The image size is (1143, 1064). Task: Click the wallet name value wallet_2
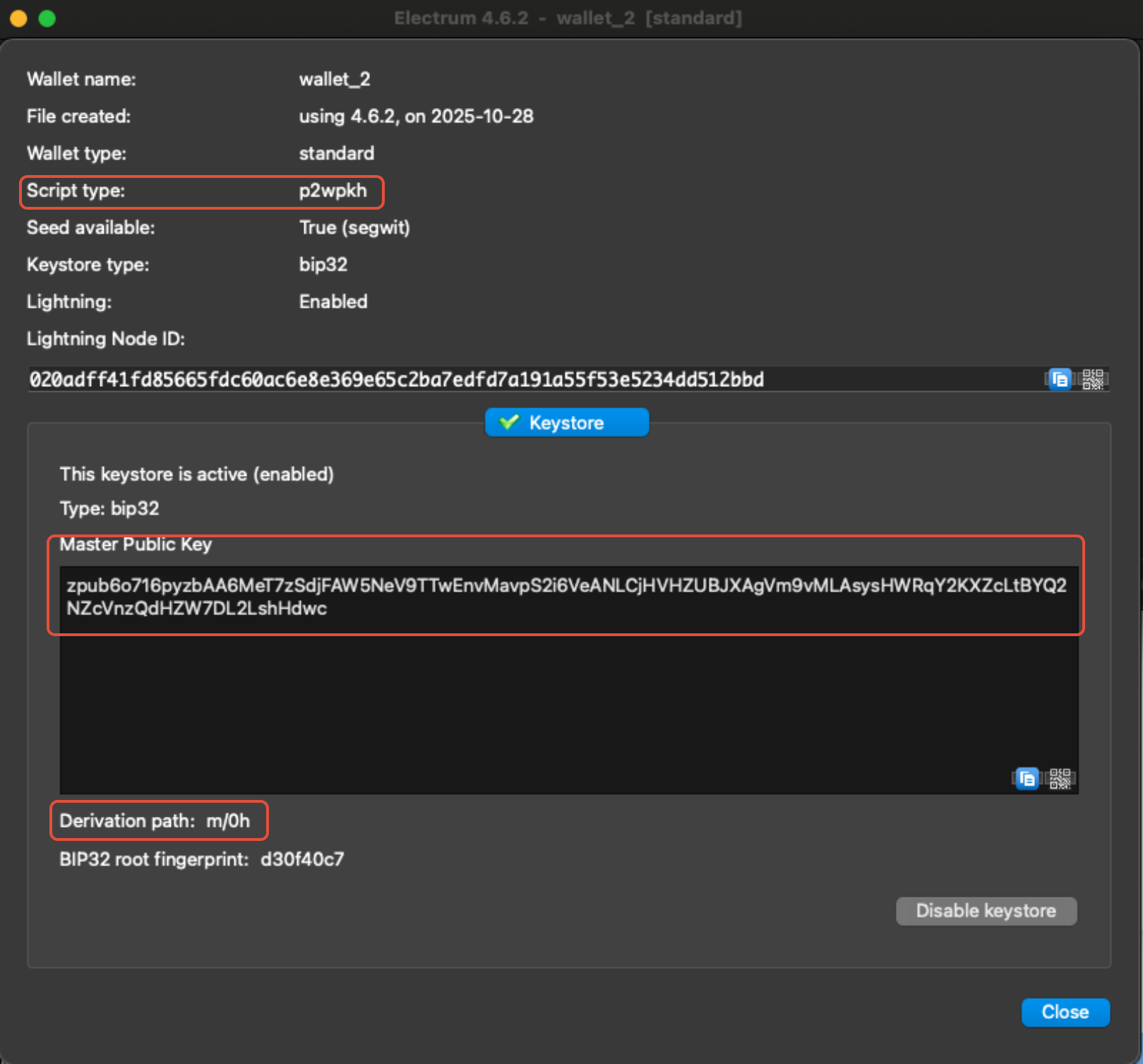pos(335,79)
